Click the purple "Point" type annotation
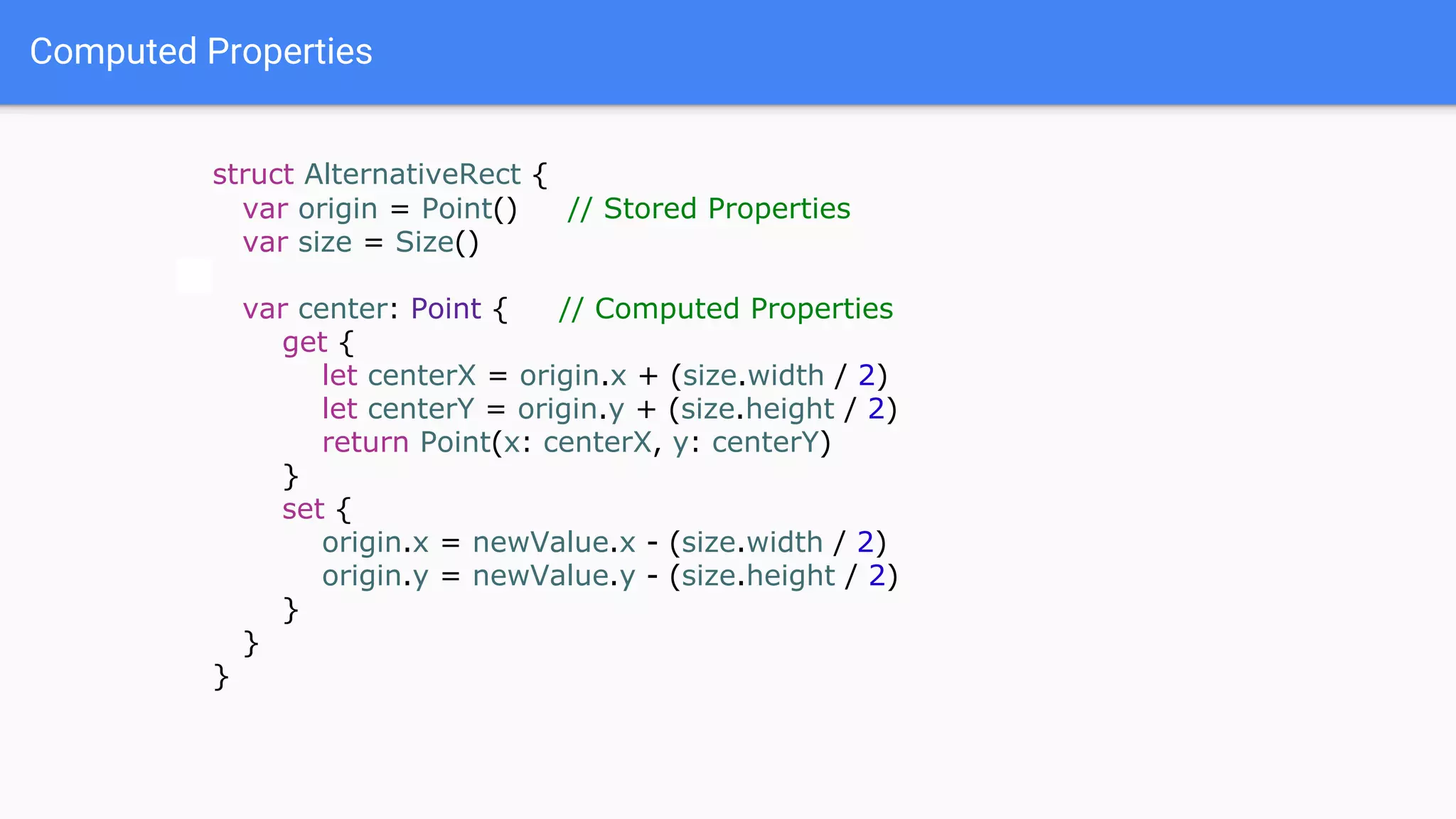 click(446, 309)
